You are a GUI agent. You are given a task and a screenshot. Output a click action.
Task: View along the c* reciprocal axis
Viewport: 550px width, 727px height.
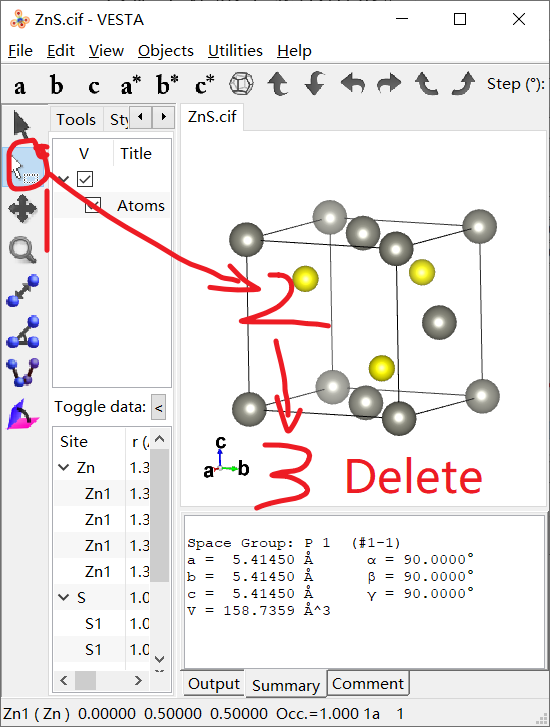[204, 85]
